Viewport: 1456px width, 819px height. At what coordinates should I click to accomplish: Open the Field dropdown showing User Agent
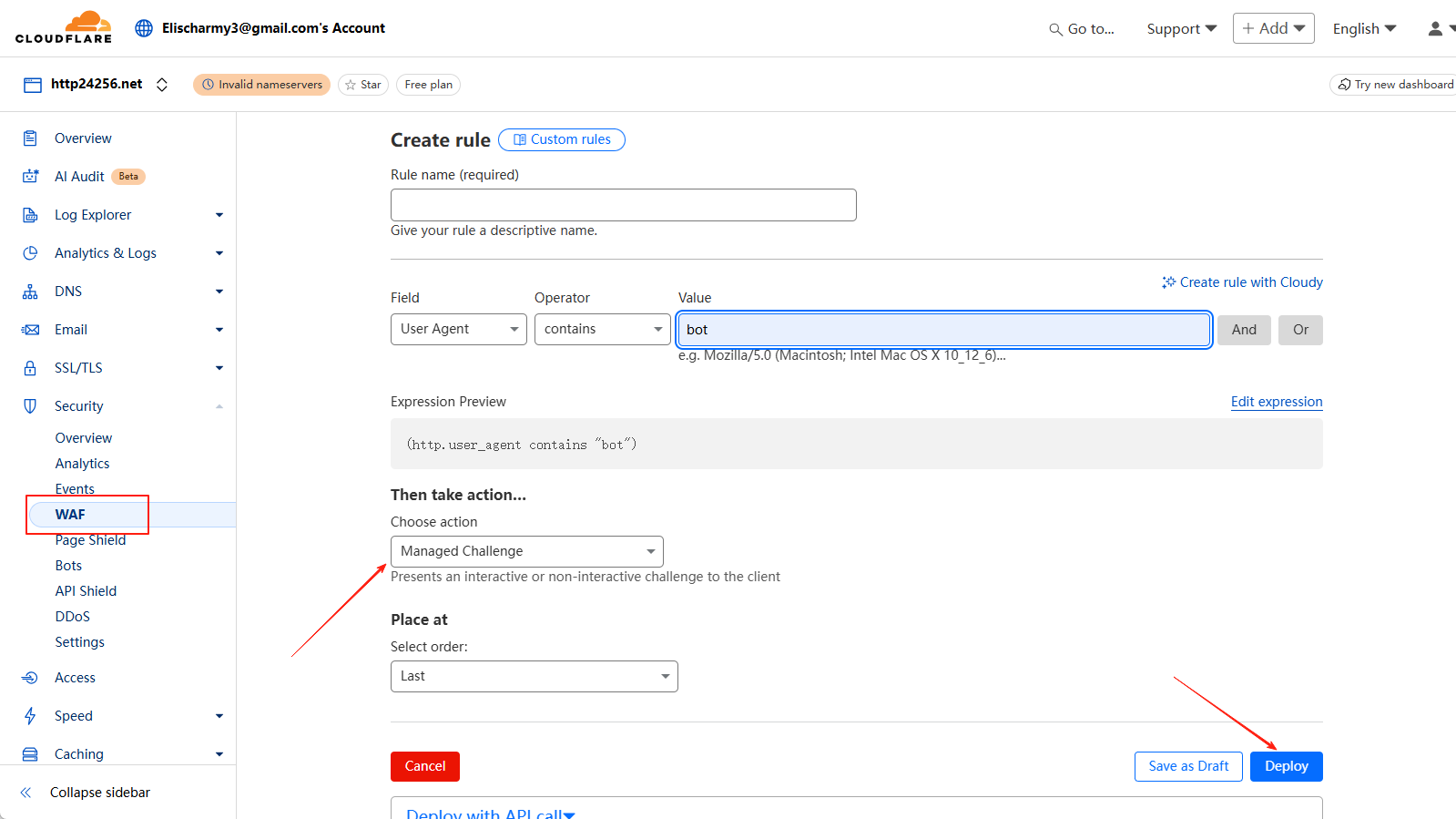click(459, 329)
